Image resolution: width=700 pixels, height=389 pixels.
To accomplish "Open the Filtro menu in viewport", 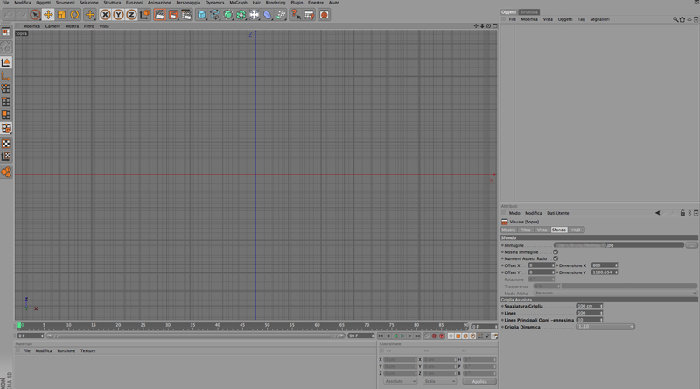I will (89, 26).
